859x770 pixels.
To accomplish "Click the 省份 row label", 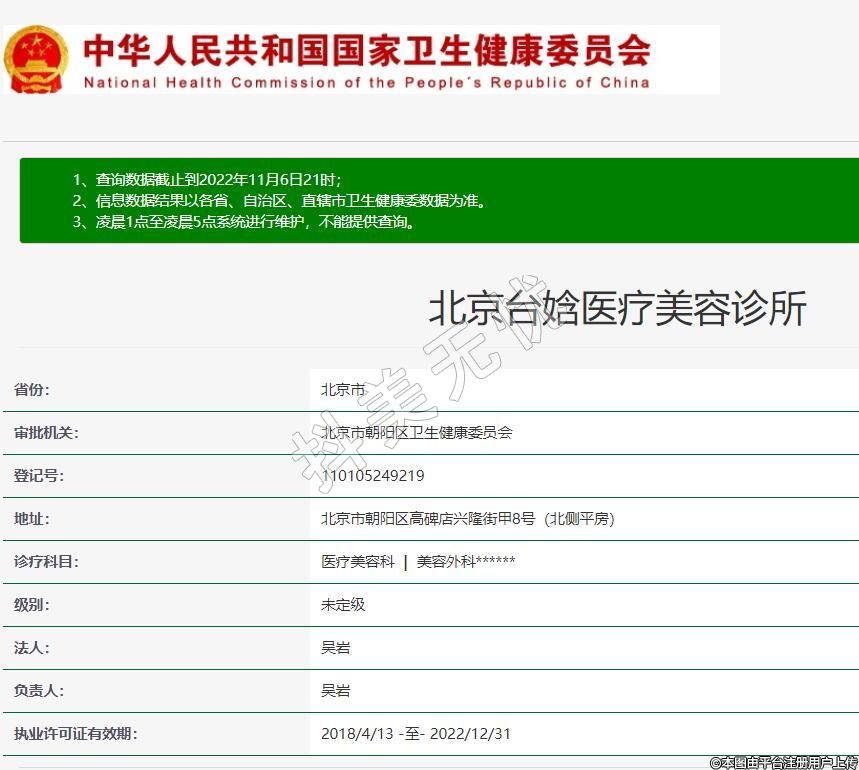I will pyautogui.click(x=32, y=390).
